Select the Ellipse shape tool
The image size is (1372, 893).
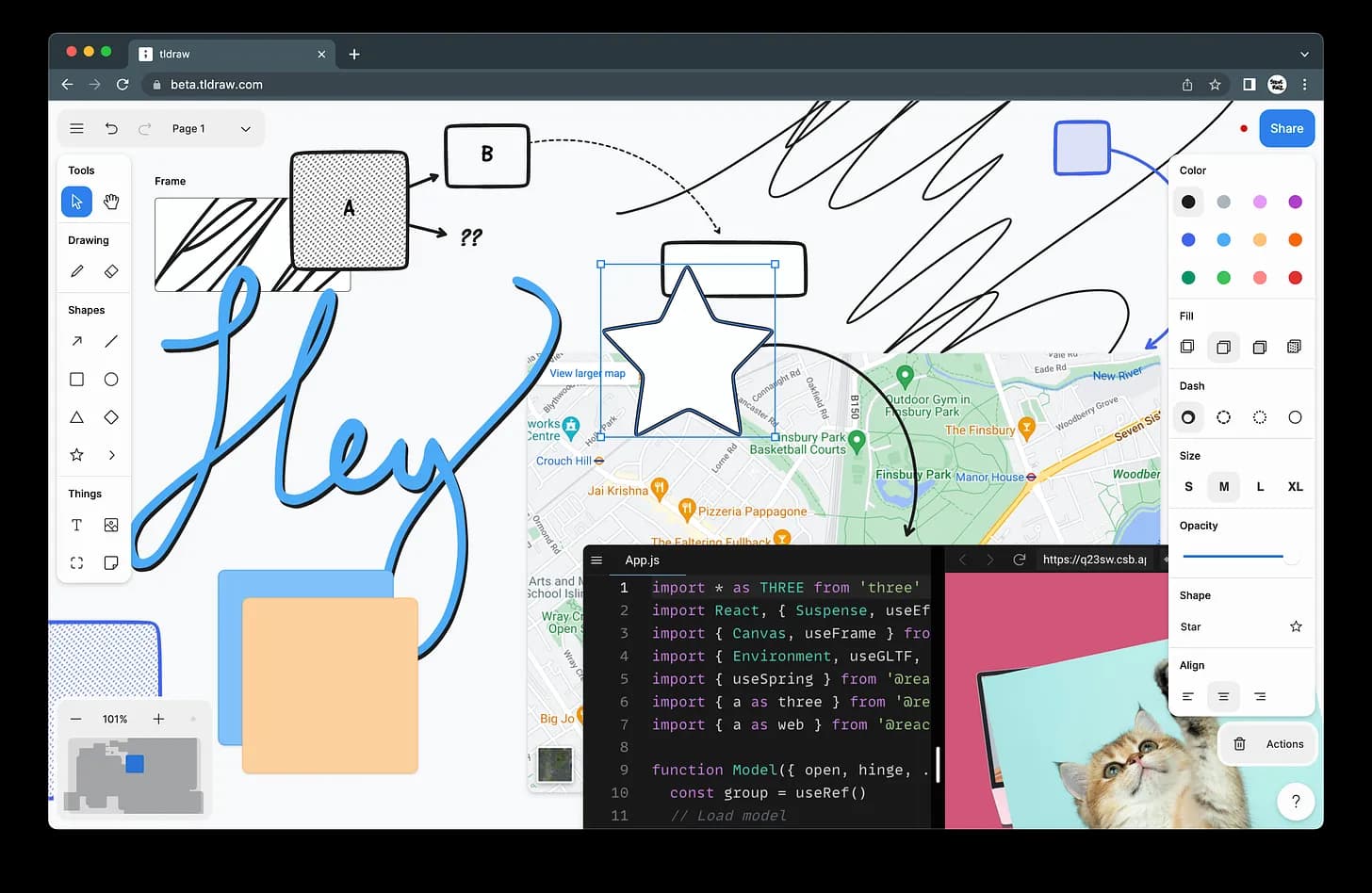pos(111,380)
